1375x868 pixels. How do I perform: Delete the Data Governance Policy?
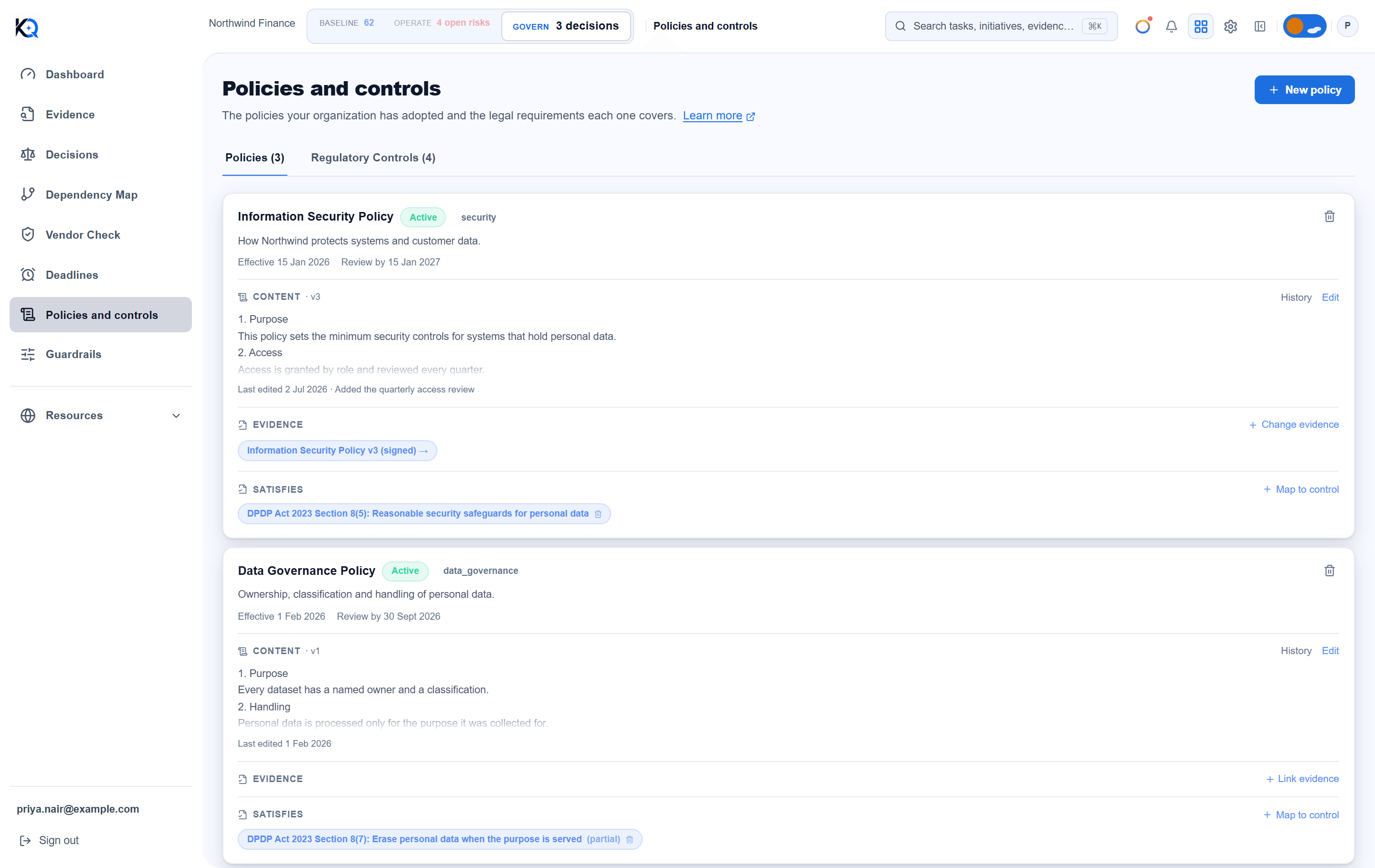coord(1329,571)
